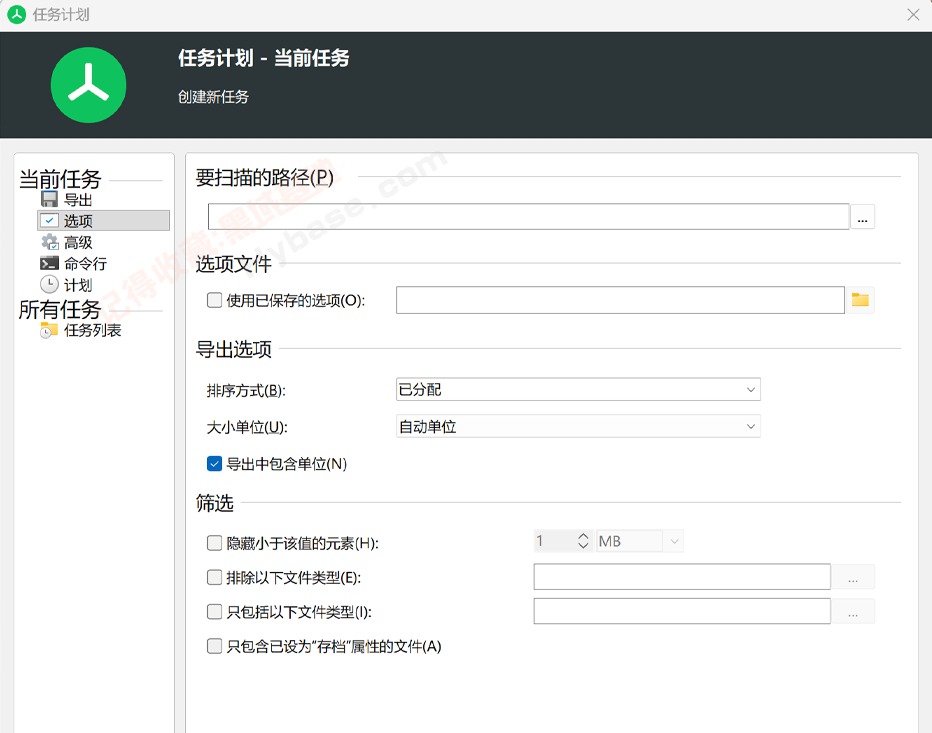This screenshot has height=733, width=932.
Task: Enable 隐藏小于该值的元素 checkbox
Action: (214, 543)
